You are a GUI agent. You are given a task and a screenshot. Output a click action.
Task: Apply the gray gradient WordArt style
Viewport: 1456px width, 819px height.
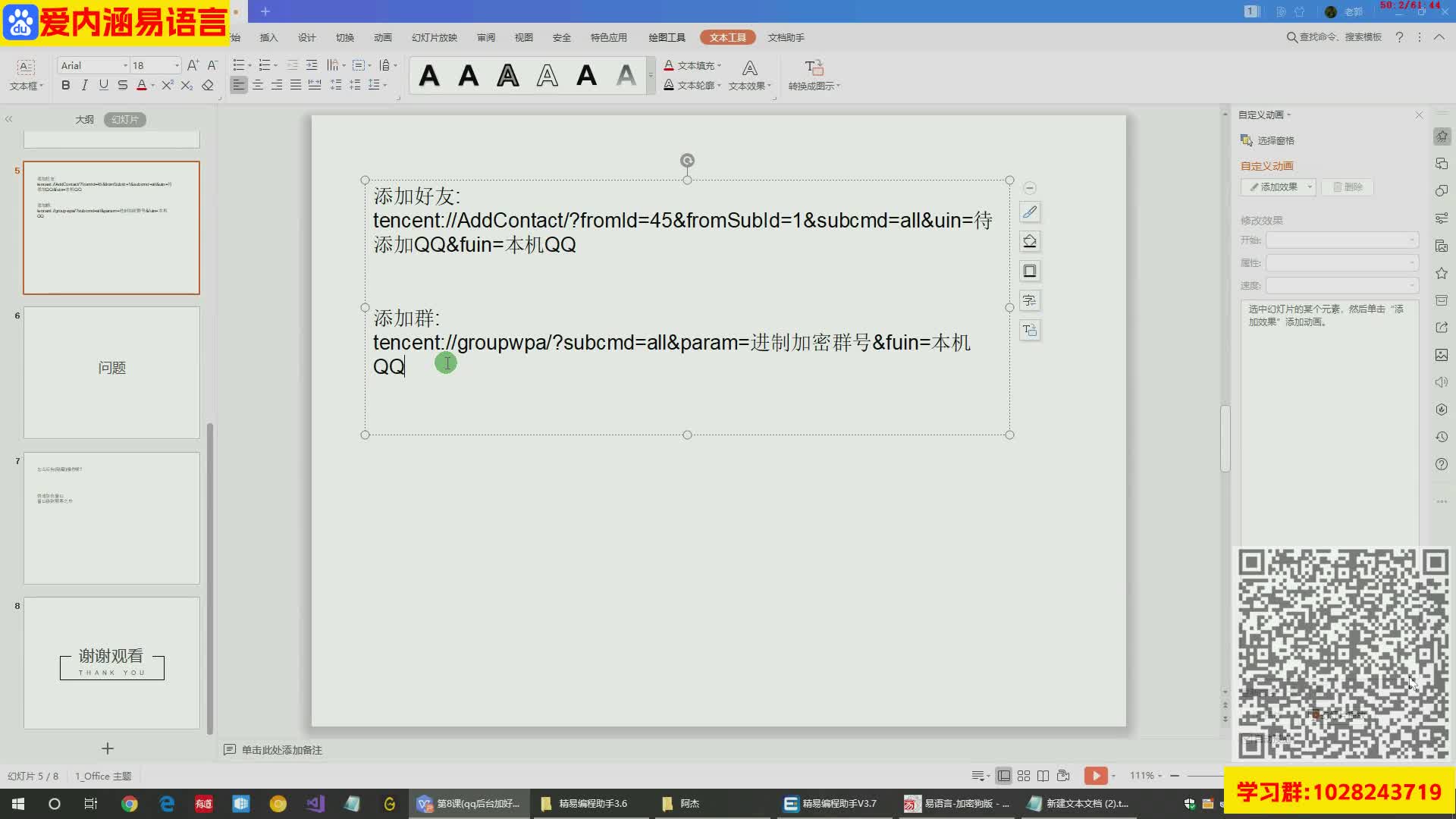pyautogui.click(x=626, y=76)
